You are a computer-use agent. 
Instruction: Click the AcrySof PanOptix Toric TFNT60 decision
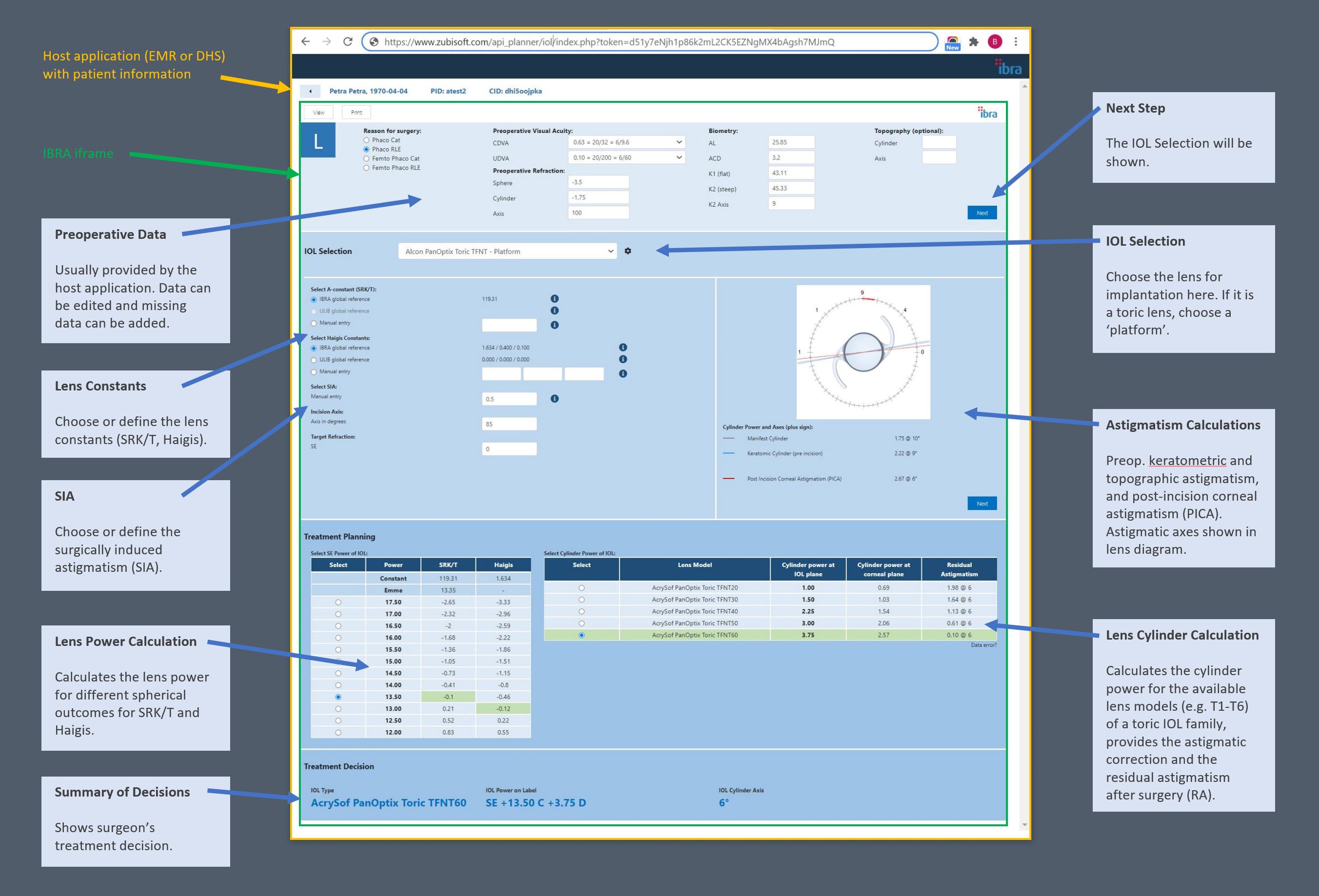388,802
